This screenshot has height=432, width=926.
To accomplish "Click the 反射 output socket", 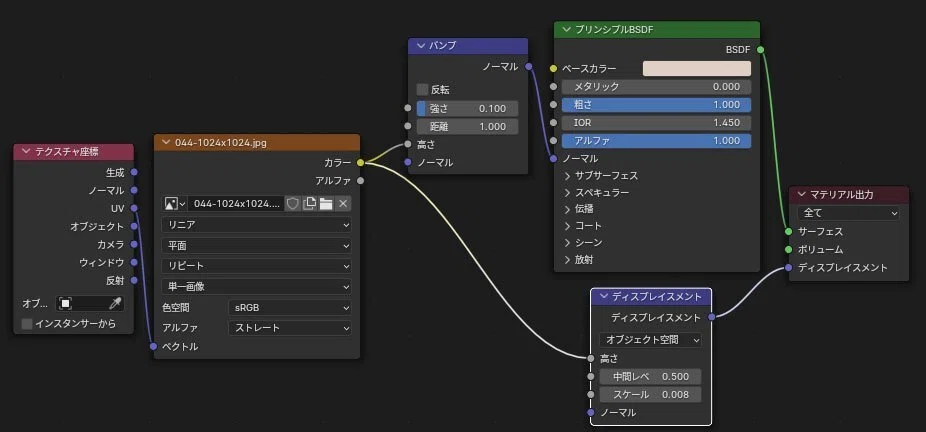I will (134, 280).
